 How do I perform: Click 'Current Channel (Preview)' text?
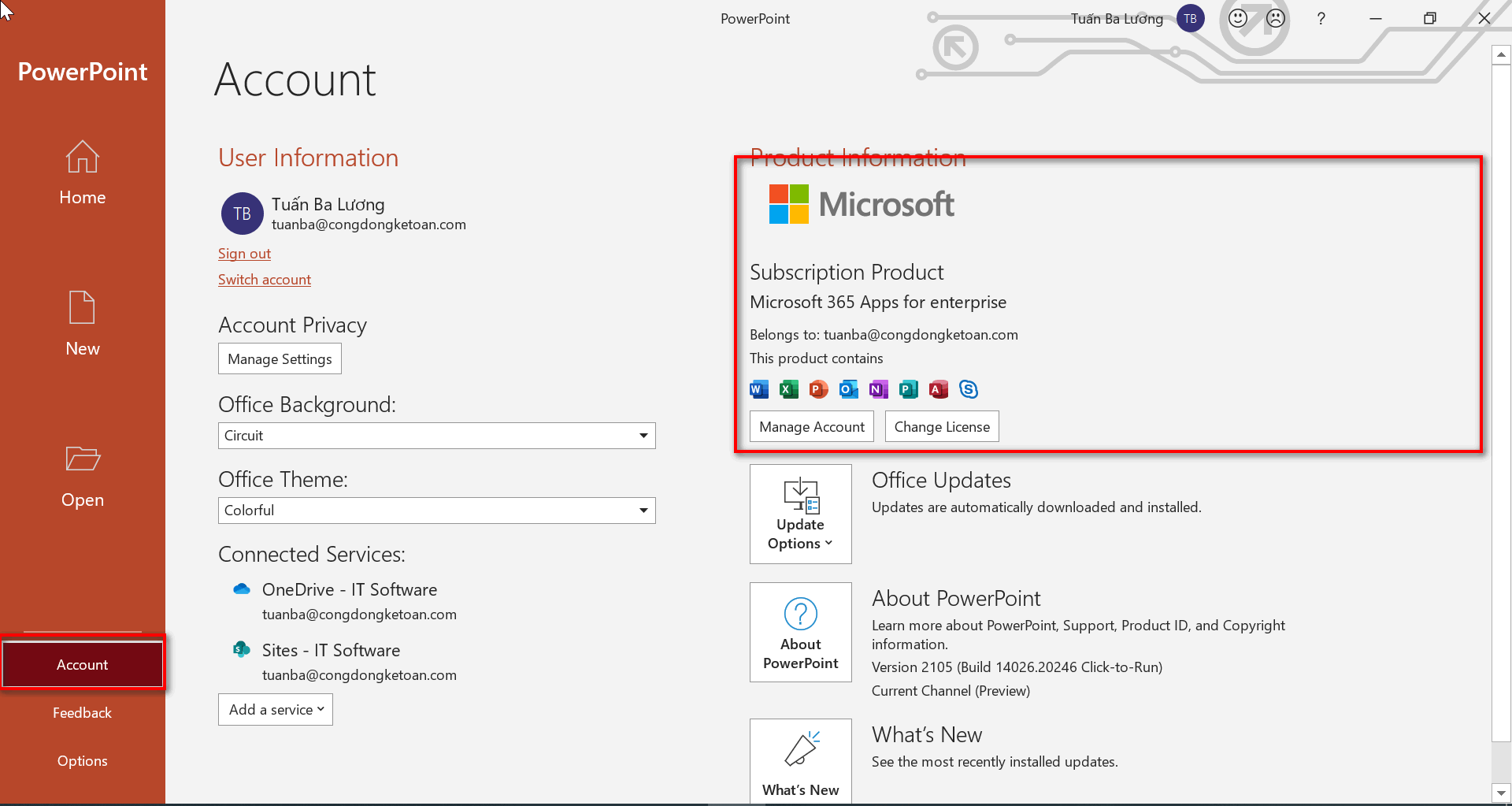coord(951,690)
